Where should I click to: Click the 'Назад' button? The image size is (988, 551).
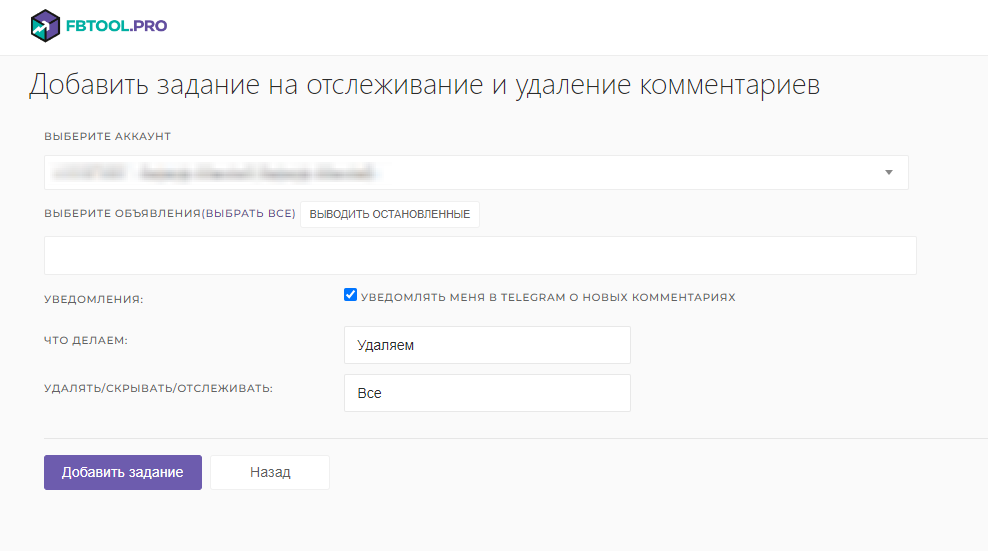point(270,472)
